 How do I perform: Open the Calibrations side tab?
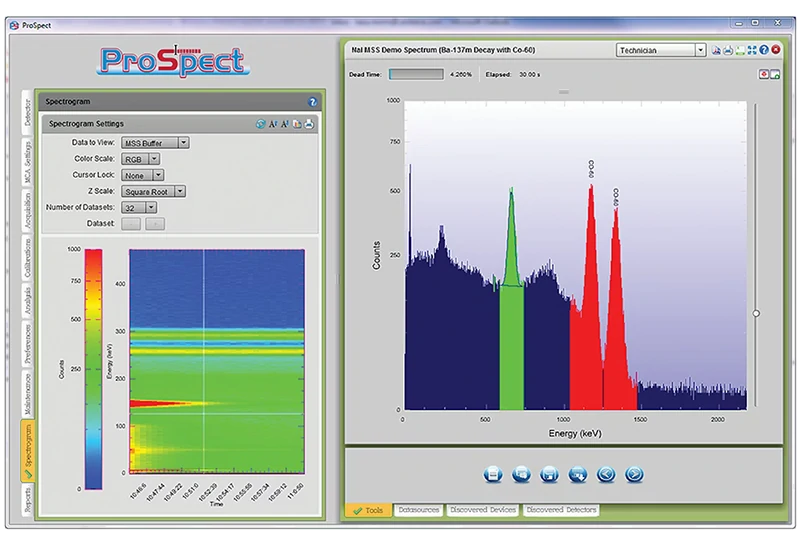(28, 257)
